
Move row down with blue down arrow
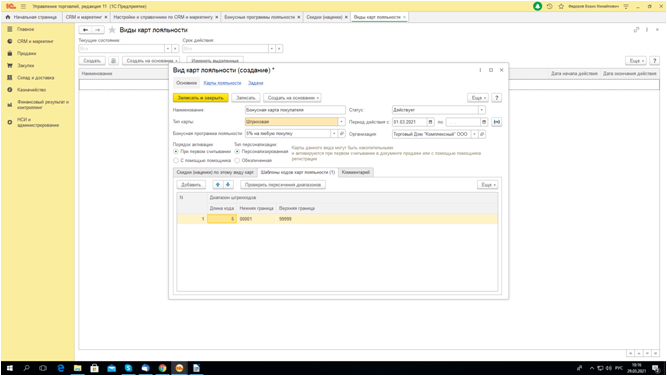(x=228, y=185)
